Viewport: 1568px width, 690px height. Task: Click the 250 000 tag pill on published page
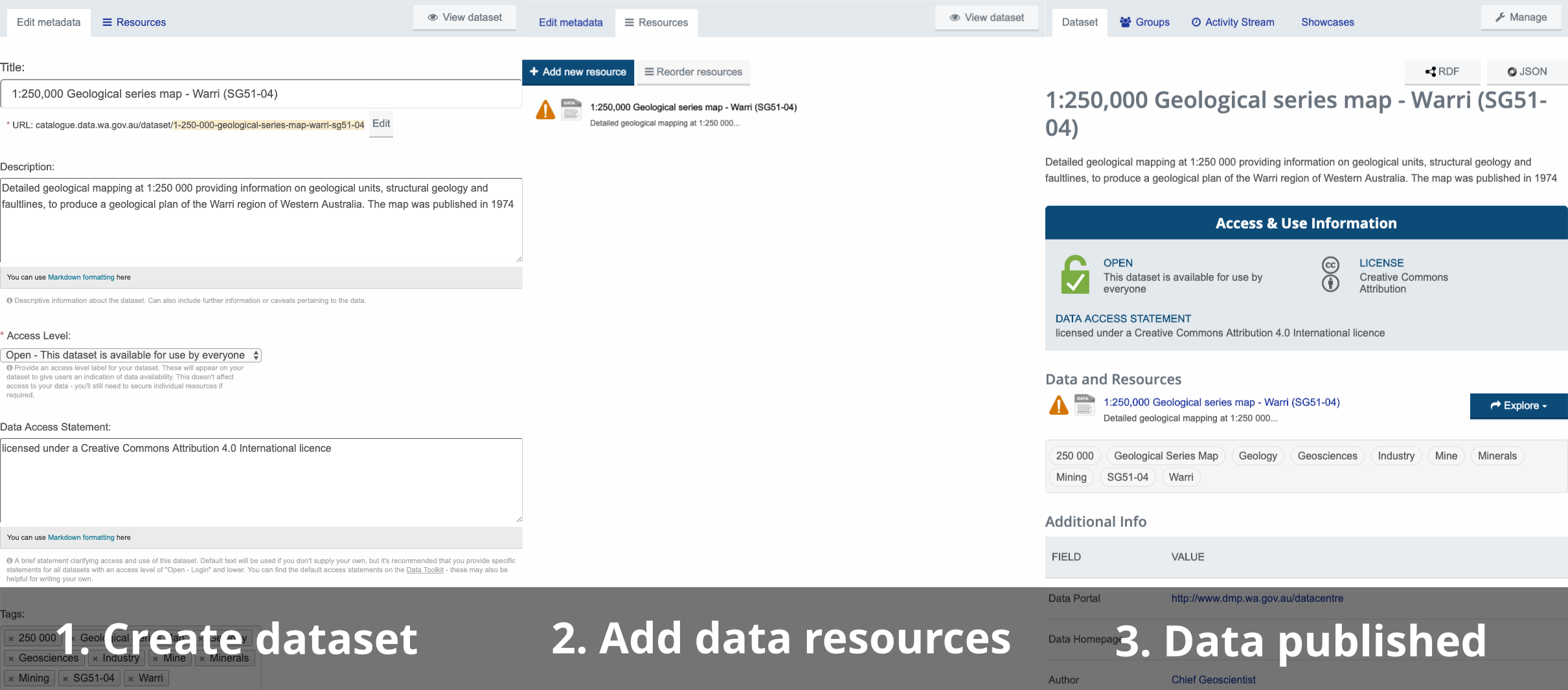pos(1074,456)
